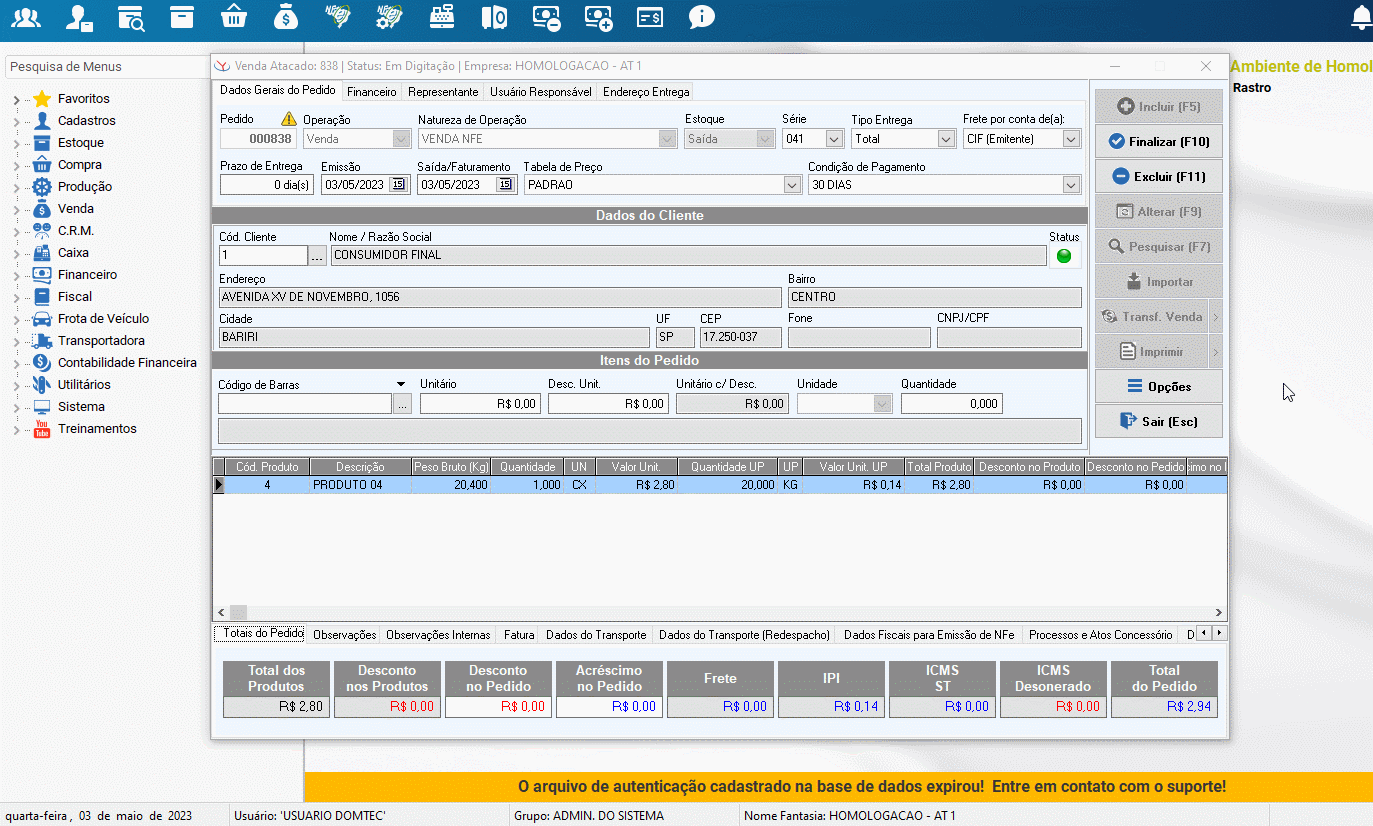This screenshot has width=1373, height=826.
Task: Click the user-with-card icon in top toolbar
Action: click(x=79, y=17)
